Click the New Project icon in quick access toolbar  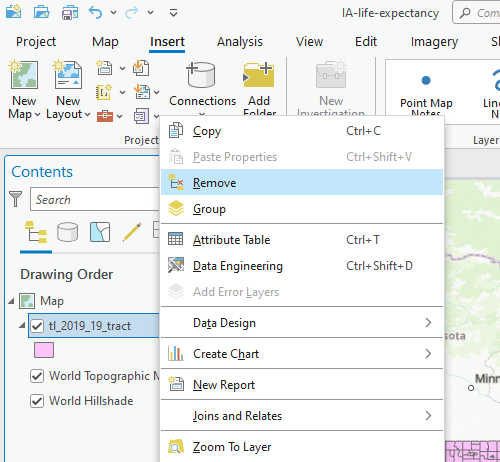click(x=13, y=12)
